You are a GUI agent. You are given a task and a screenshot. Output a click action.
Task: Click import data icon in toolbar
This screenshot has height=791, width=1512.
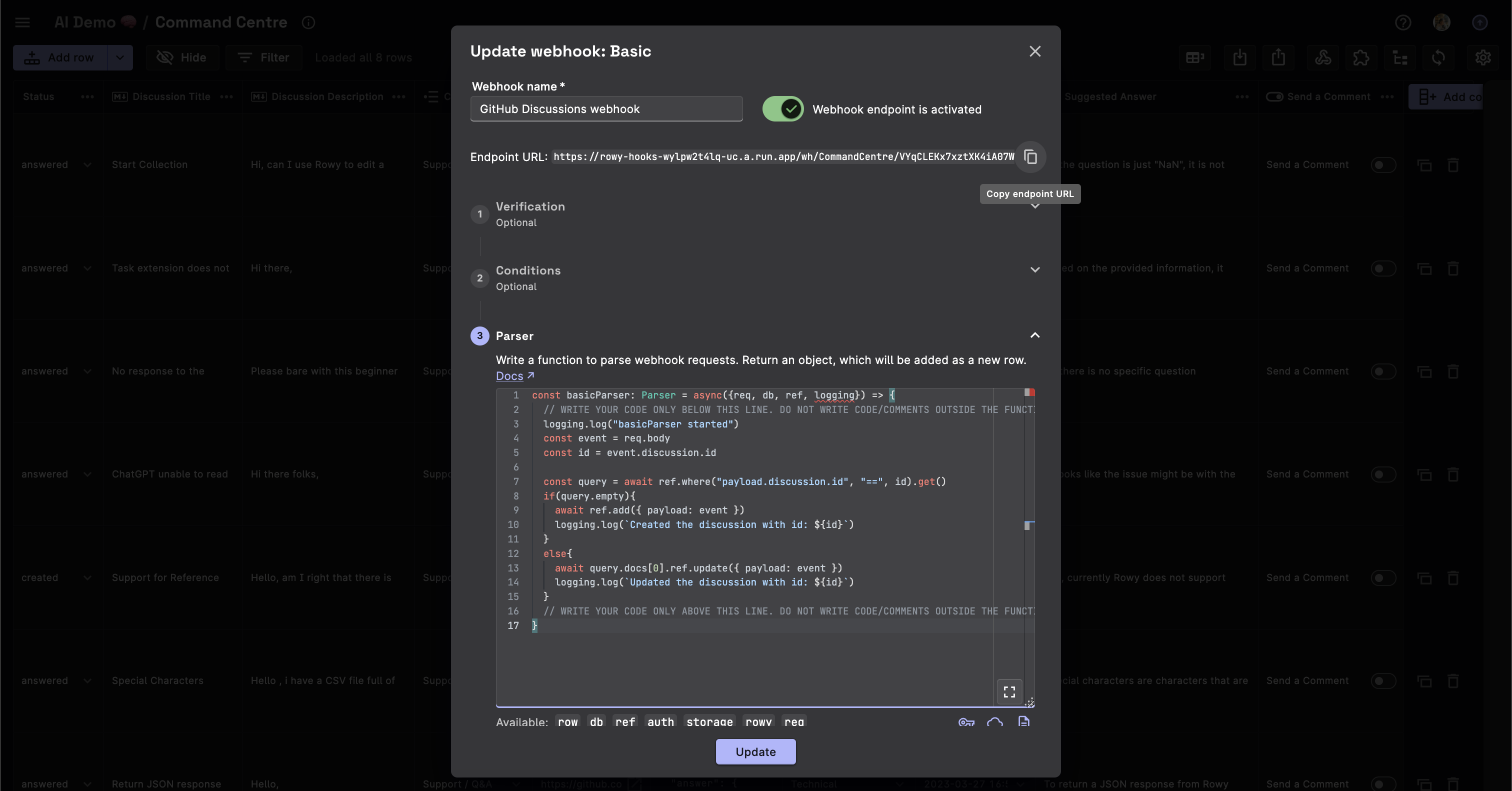tap(1239, 57)
